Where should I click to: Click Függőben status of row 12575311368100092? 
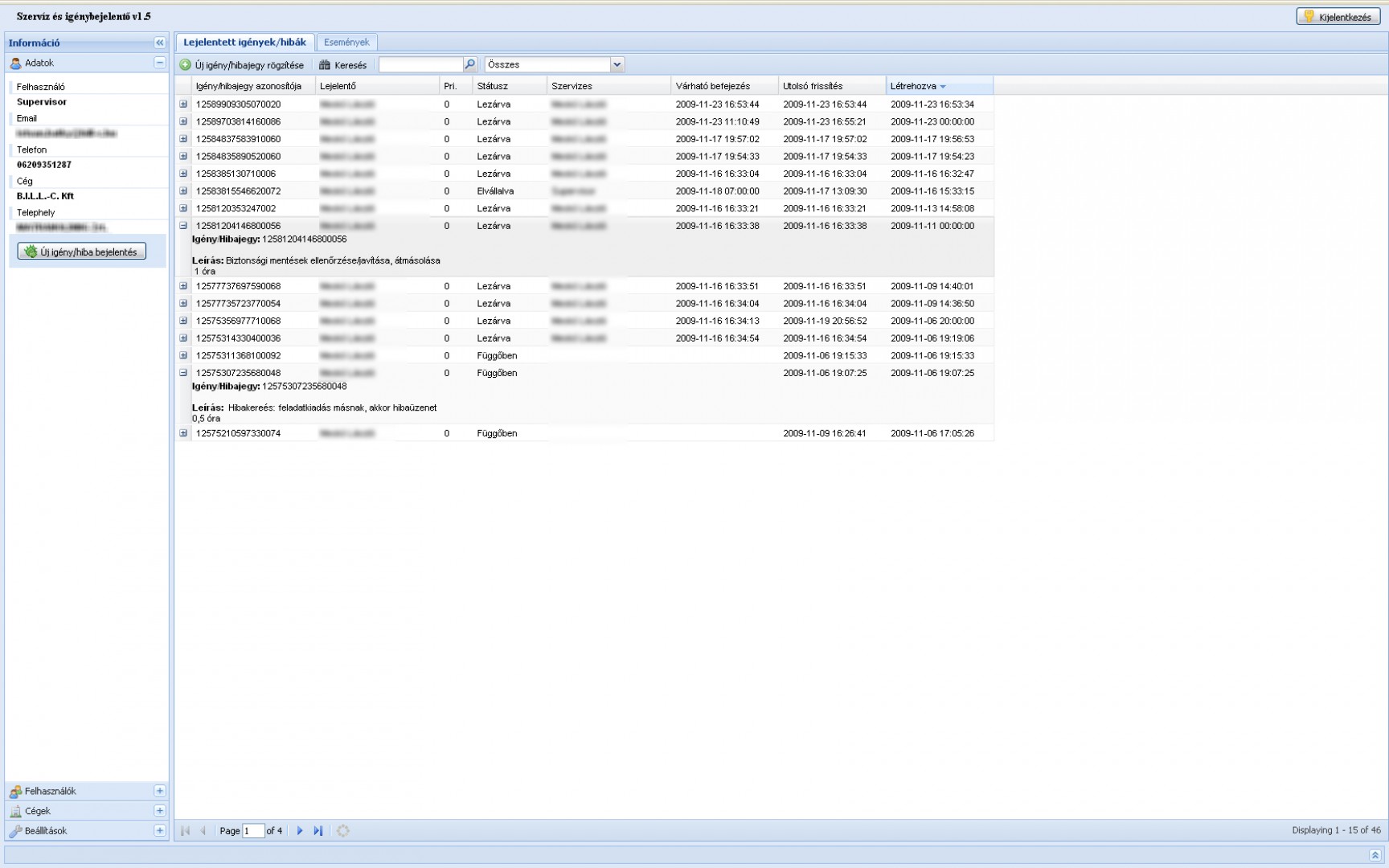(x=497, y=355)
